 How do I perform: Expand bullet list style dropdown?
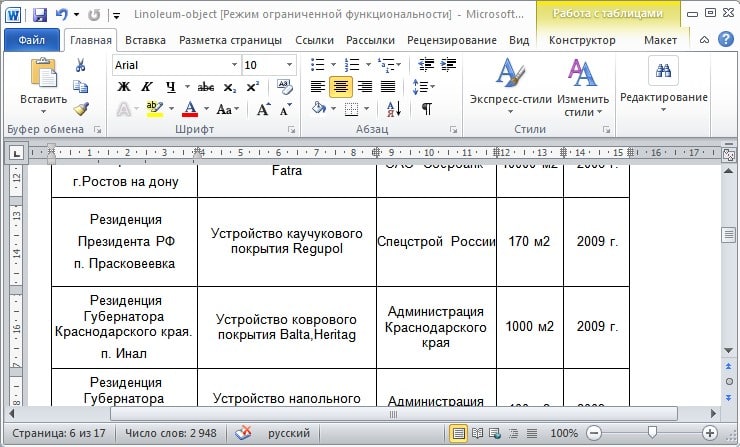coord(333,65)
